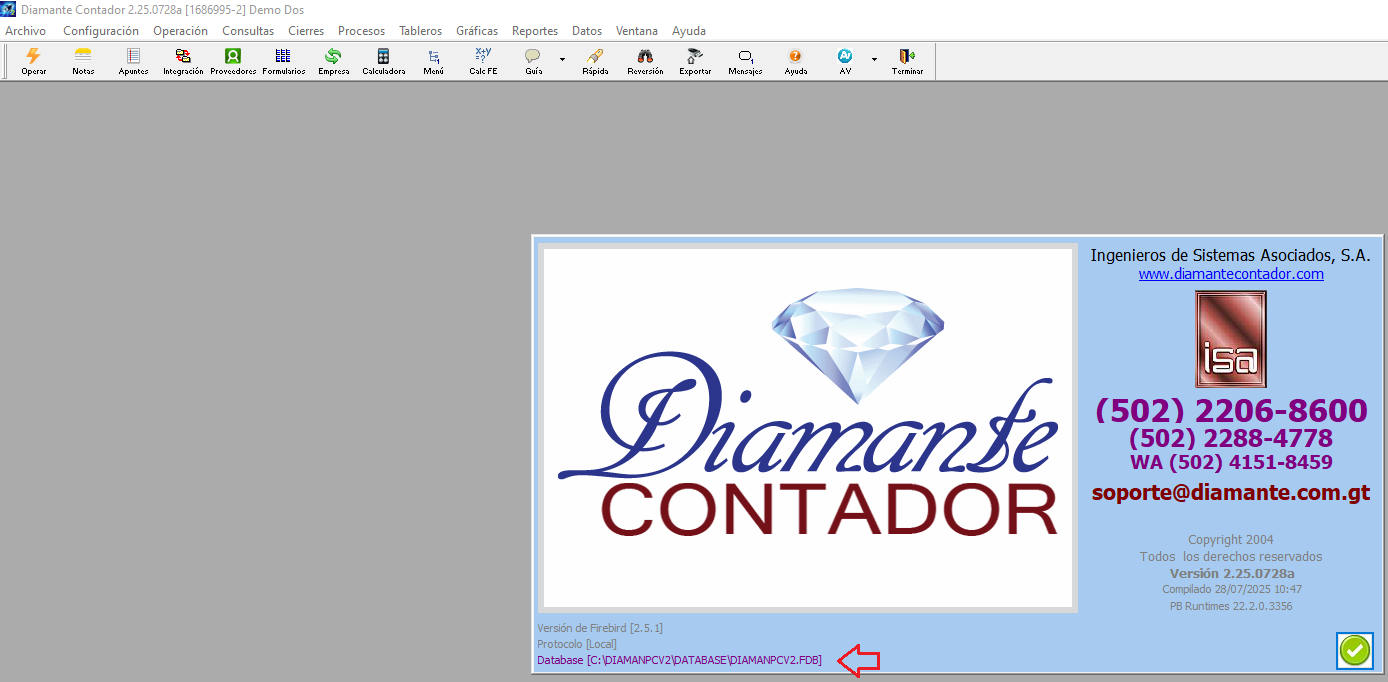Open the Cierres menu
Viewport: 1388px width, 682px height.
306,31
